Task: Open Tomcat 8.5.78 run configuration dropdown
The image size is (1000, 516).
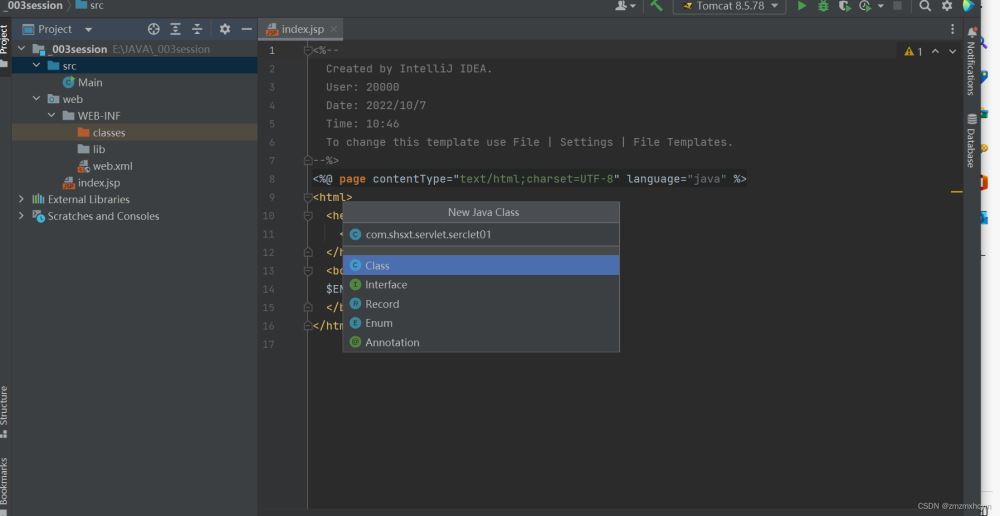Action: 730,6
